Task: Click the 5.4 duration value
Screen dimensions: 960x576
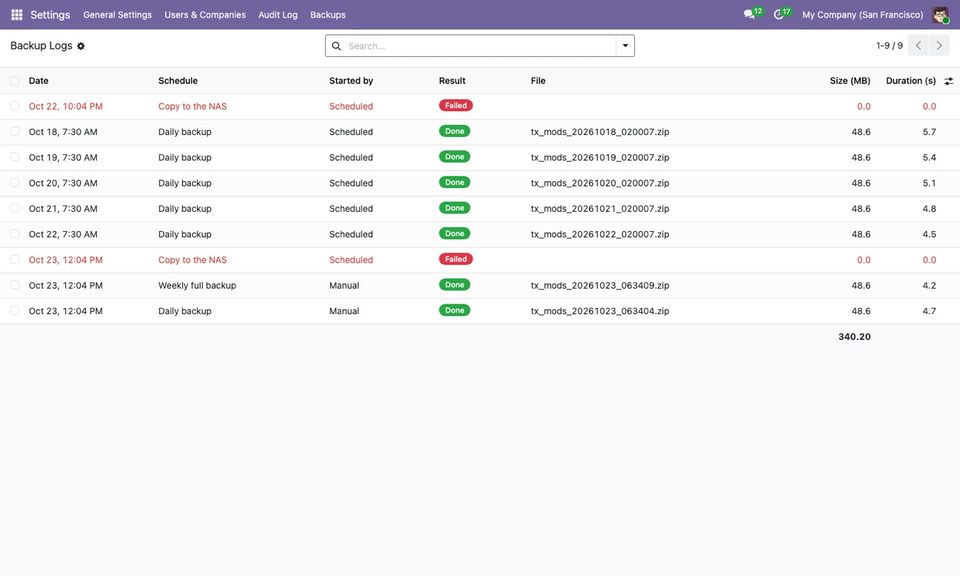Action: [929, 157]
